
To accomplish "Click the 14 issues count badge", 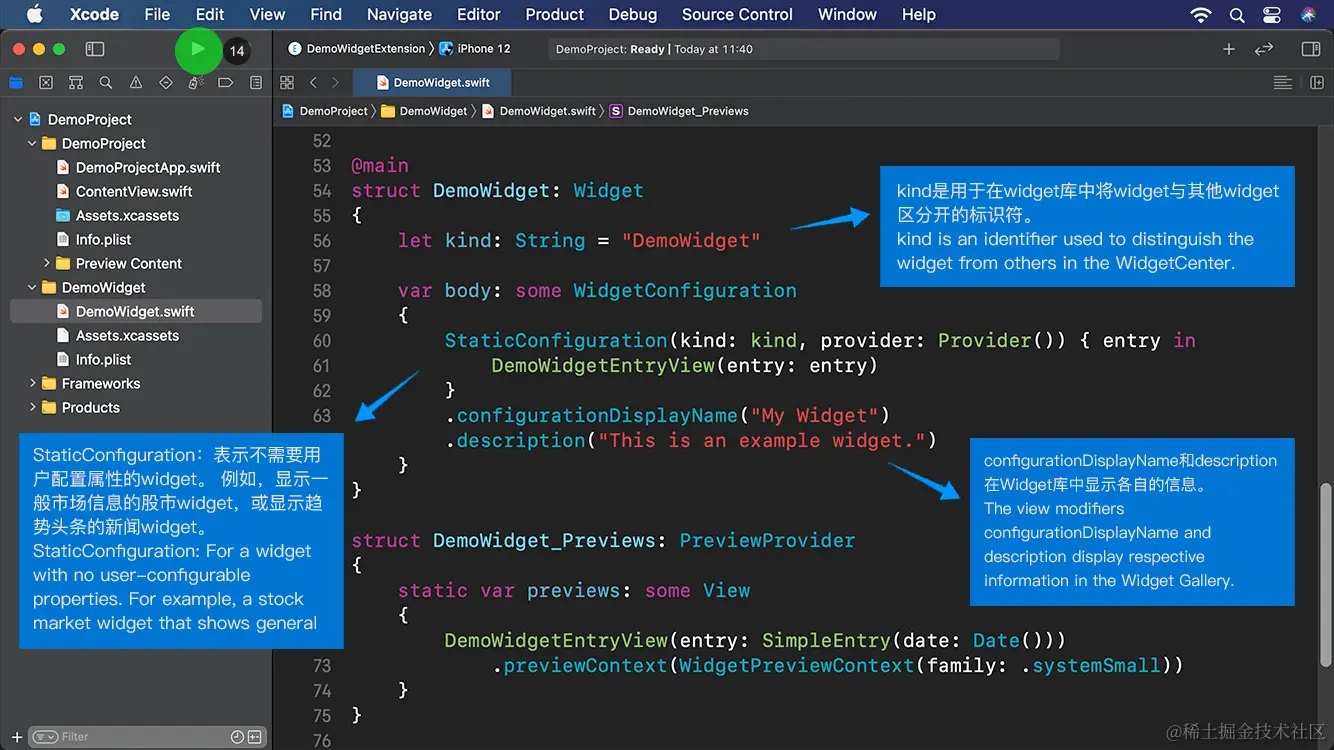I will click(236, 51).
